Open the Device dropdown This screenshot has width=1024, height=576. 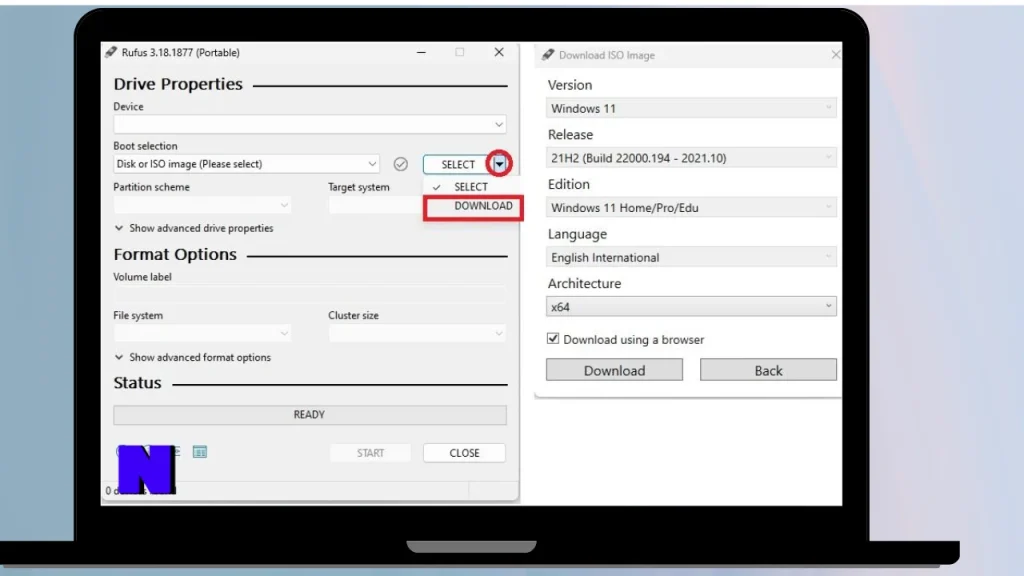click(x=310, y=124)
